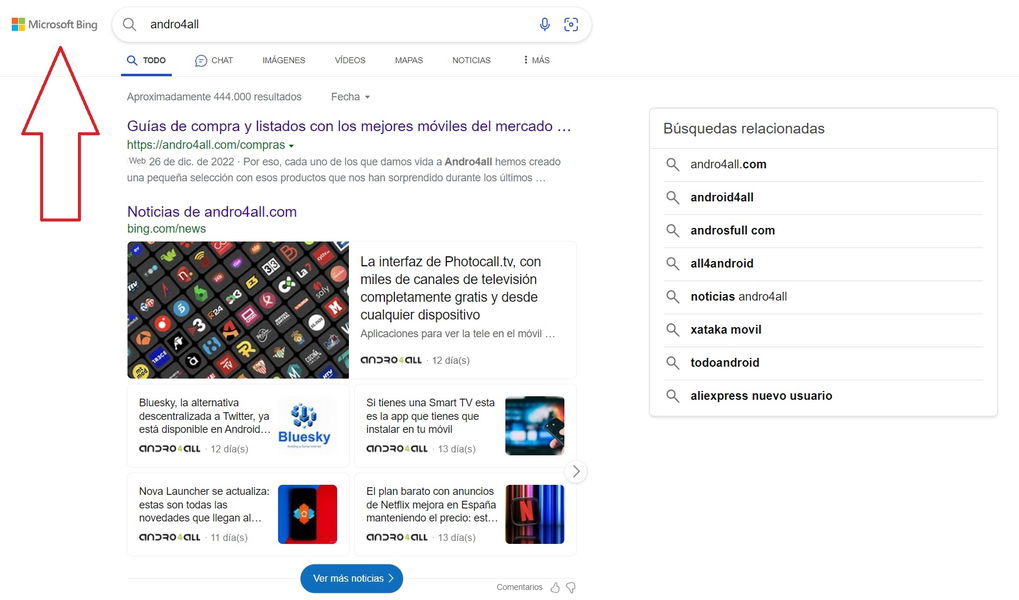Search related term 'todoandroid'
Viewport: 1019px width, 600px height.
pos(725,363)
